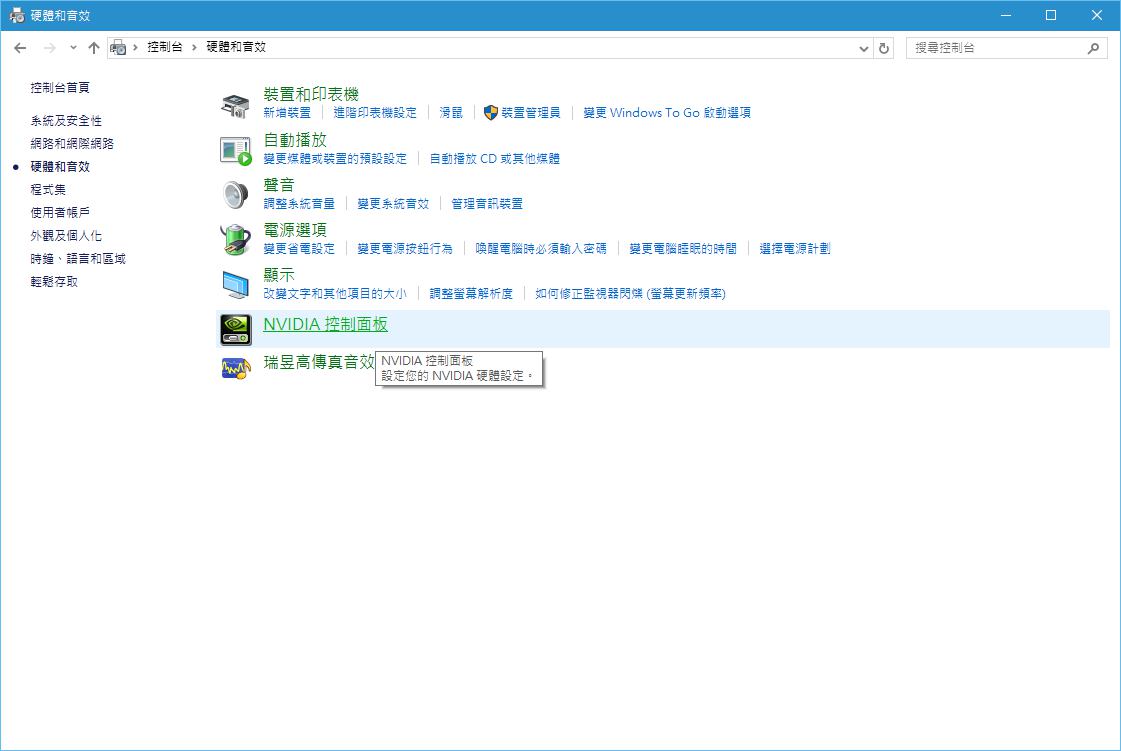This screenshot has height=751, width=1121.
Task: Expand the 控制台 breadcrumb chevron
Action: coord(195,48)
